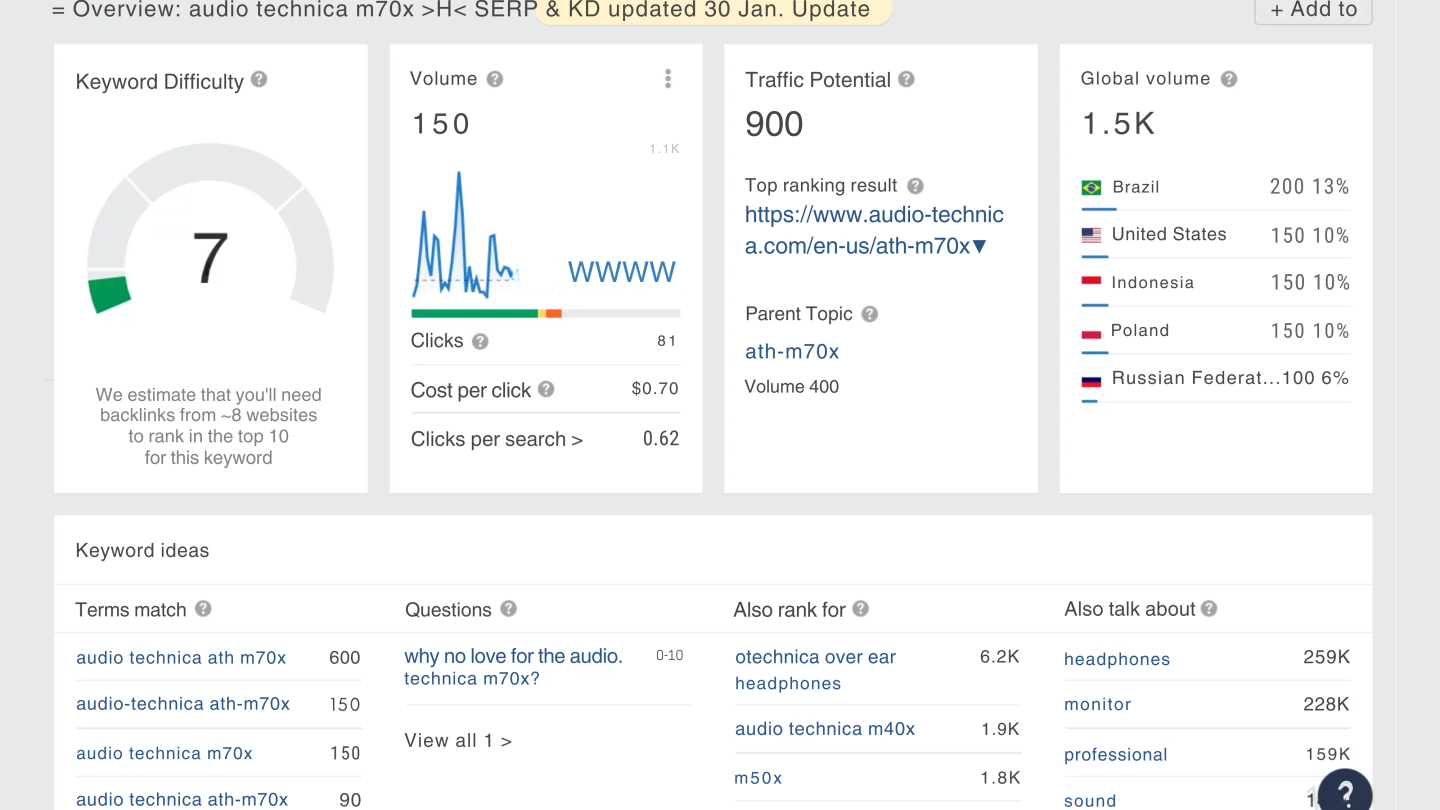This screenshot has width=1440, height=810.
Task: Open the headphones topic link
Action: pos(1117,659)
